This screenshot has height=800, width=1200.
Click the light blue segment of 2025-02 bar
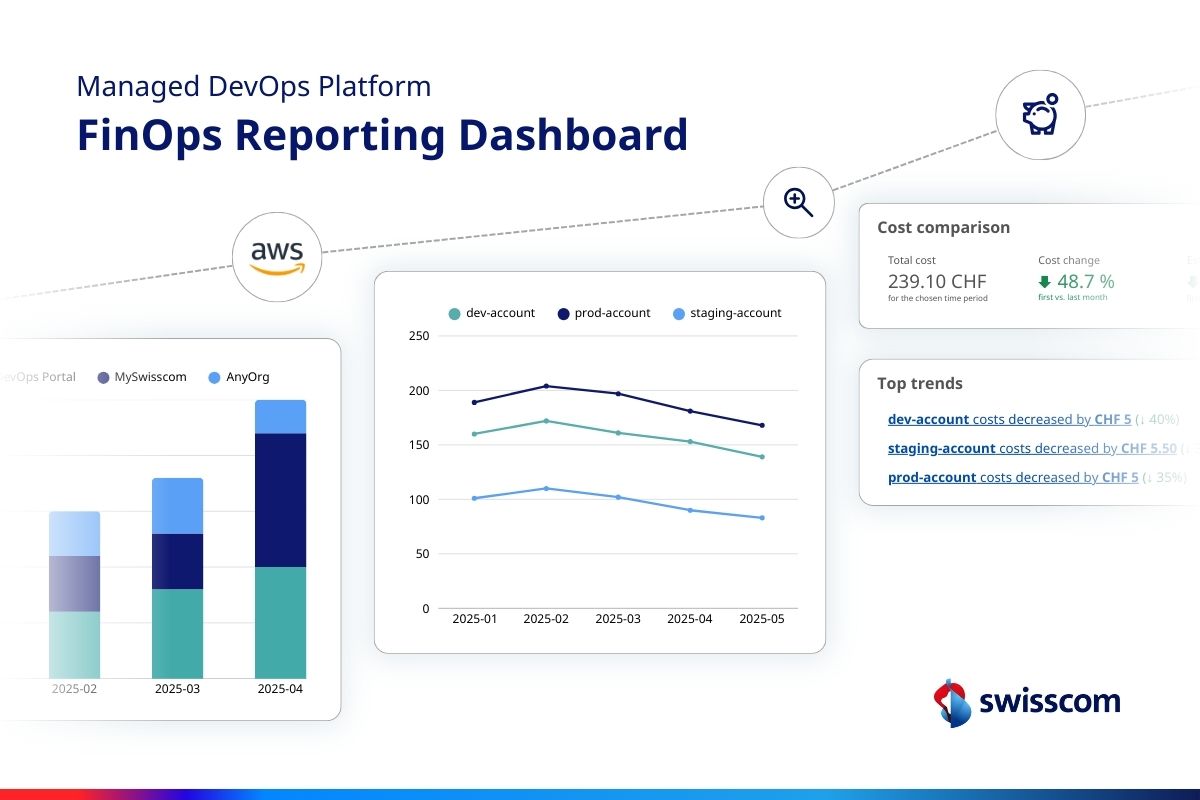[75, 533]
